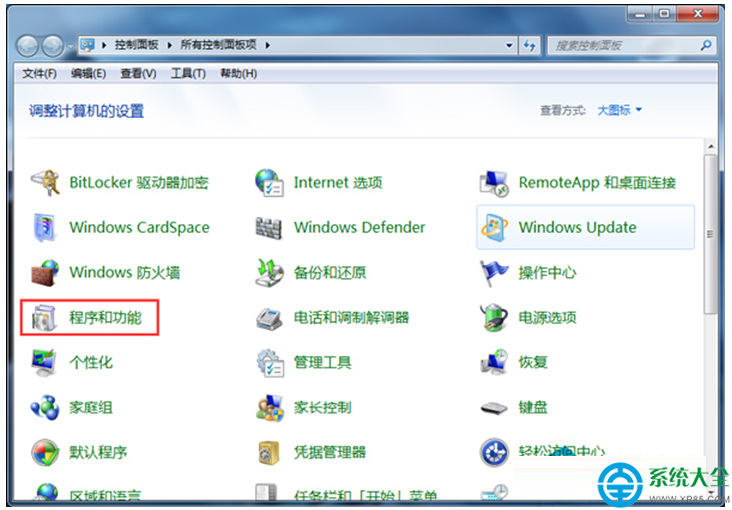Open the 区域和语言 item
This screenshot has height=510, width=732.
coord(86,494)
